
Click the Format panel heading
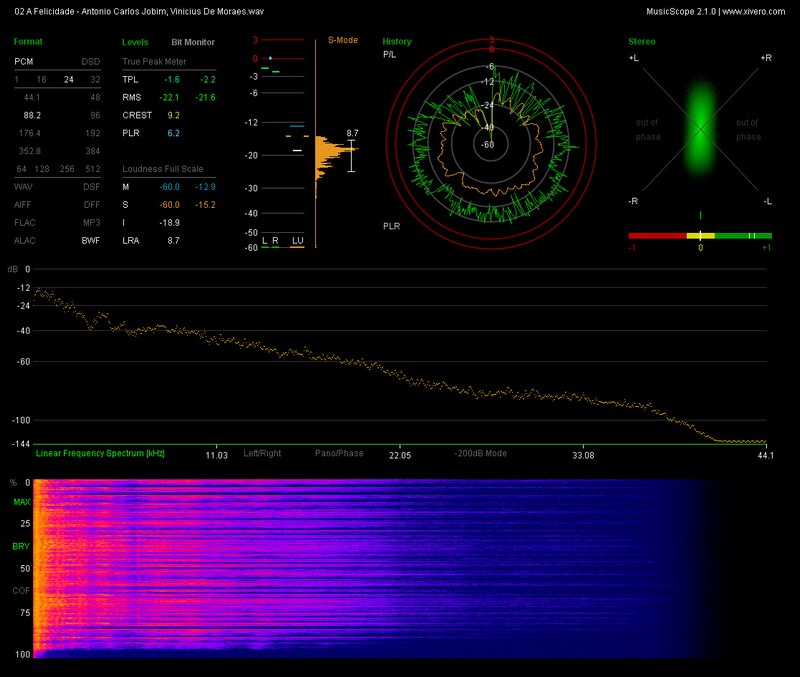28,42
